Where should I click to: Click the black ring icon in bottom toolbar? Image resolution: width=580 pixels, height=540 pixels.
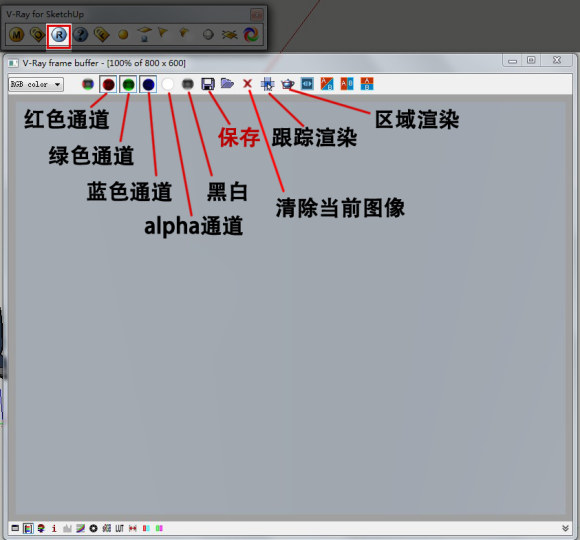[93, 528]
